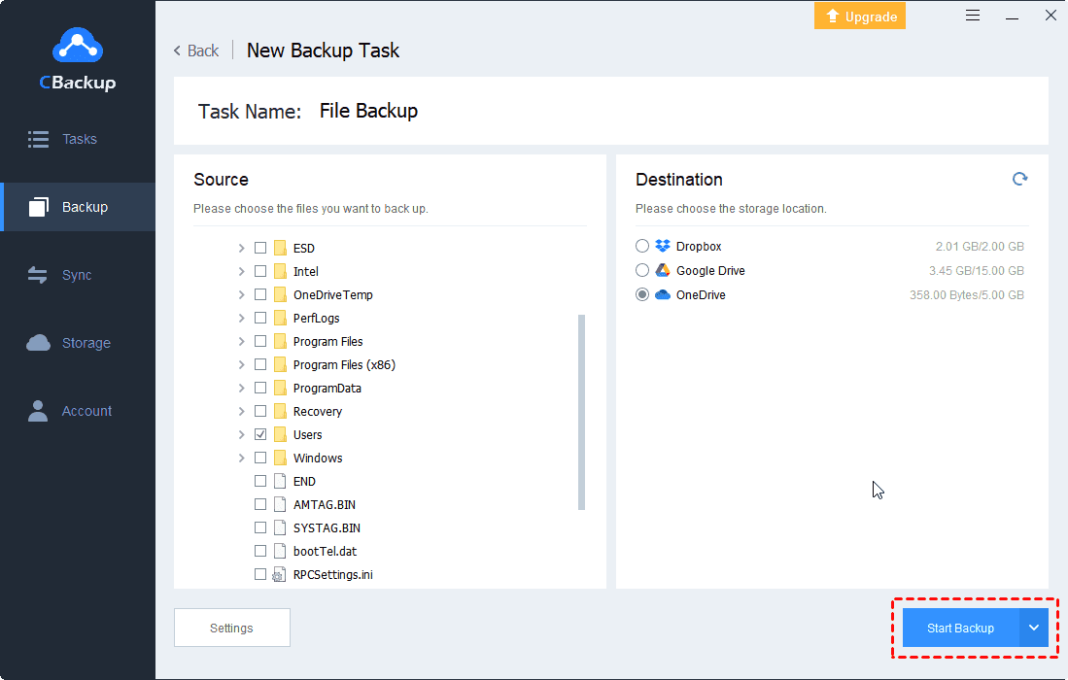Viewport: 1068px width, 680px height.
Task: Click the Storage cloud icon
Action: (x=40, y=342)
